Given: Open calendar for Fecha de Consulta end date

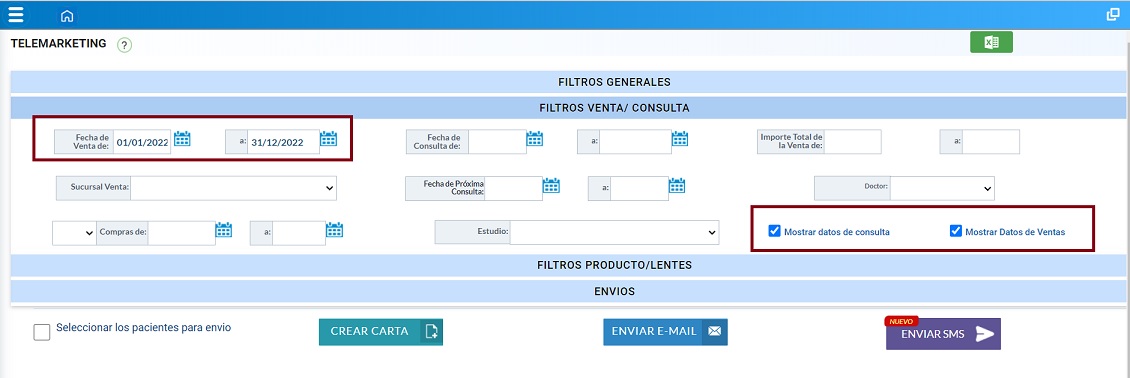Looking at the screenshot, I should tap(680, 139).
